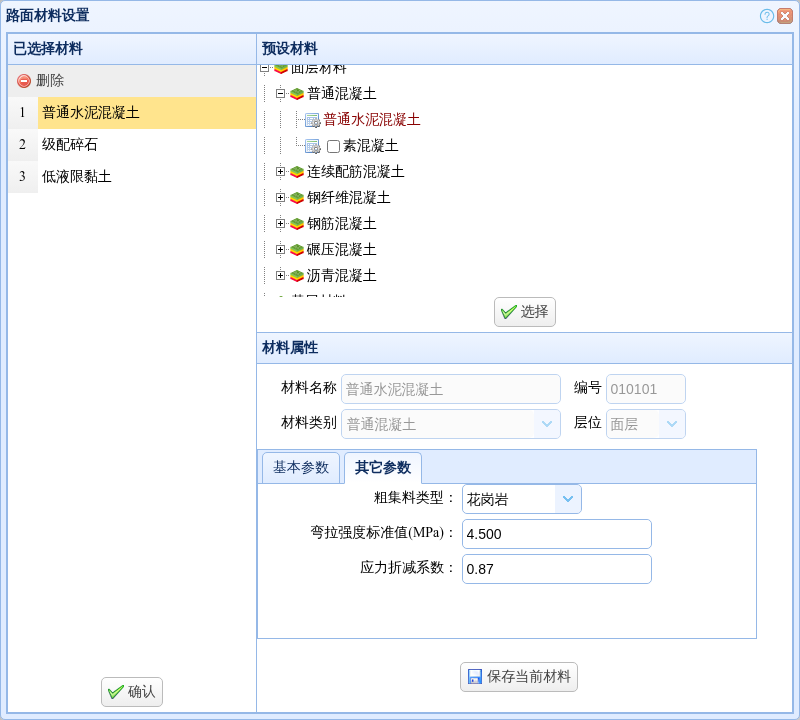The width and height of the screenshot is (800, 720).
Task: Collapse the 普通混凝土 tree node
Action: tap(280, 93)
